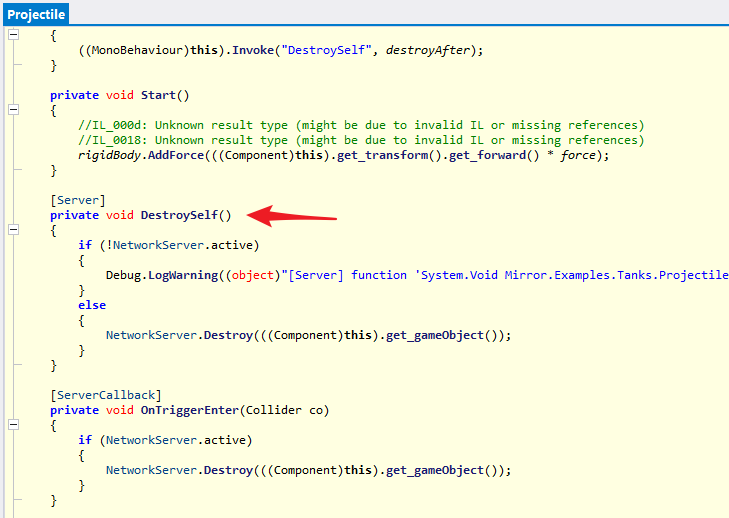This screenshot has width=729, height=518.
Task: Select the IL_000d warning comment
Action: (x=361, y=126)
